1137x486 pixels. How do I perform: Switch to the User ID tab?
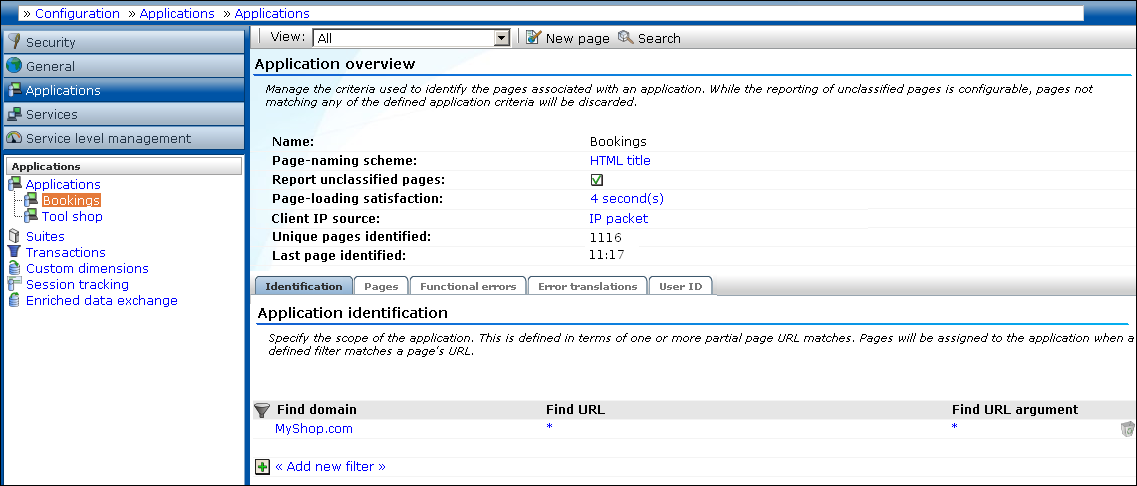(680, 287)
